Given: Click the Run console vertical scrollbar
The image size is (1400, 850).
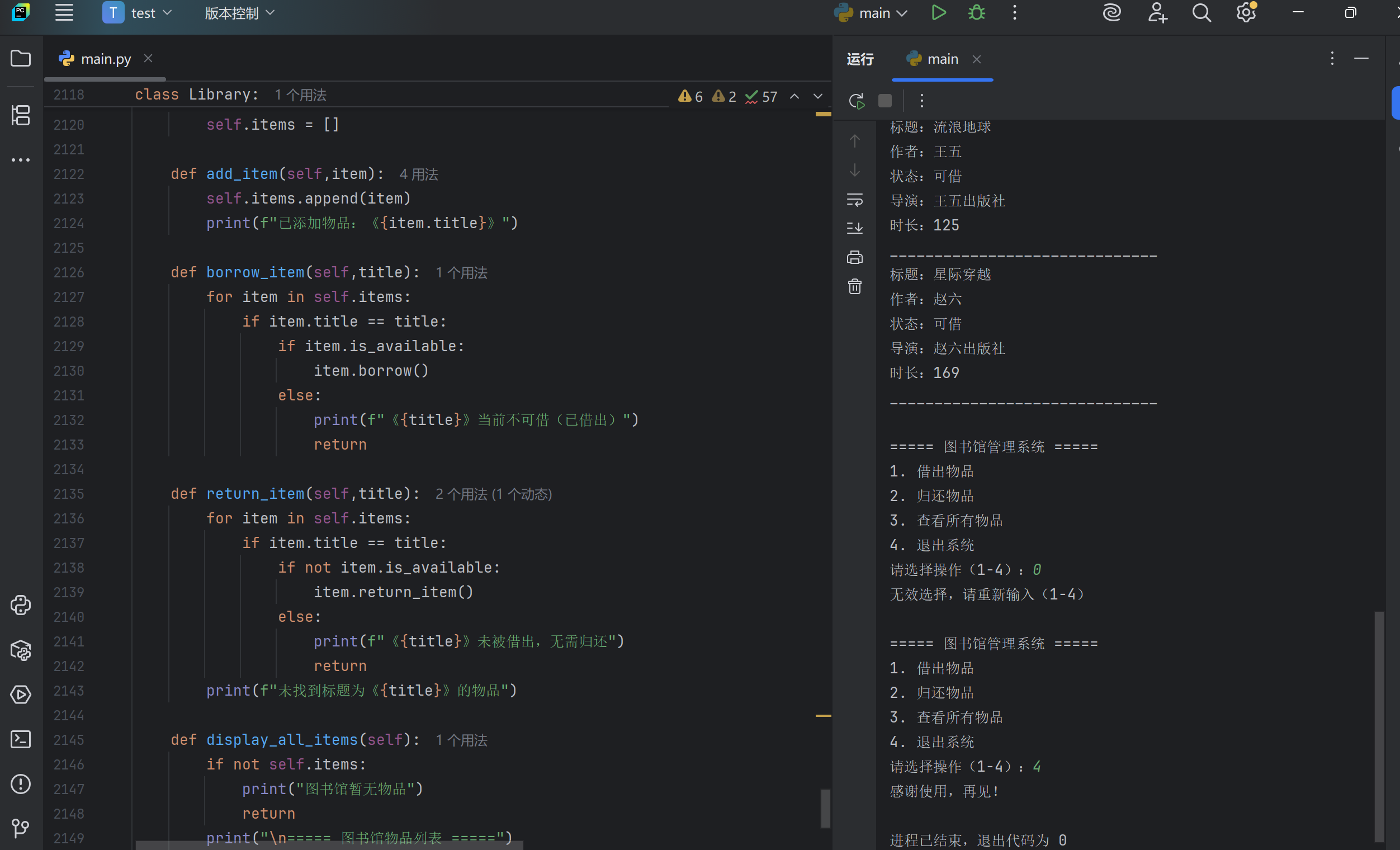Looking at the screenshot, I should (x=1378, y=727).
